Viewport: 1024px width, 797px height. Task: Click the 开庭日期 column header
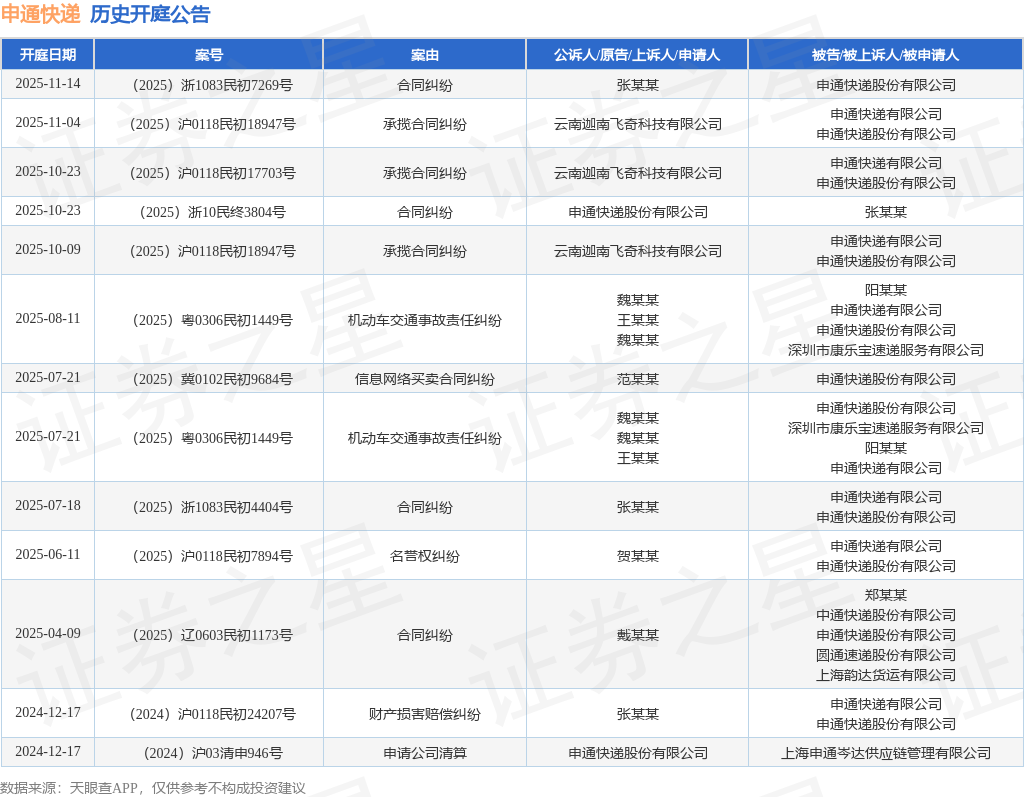click(48, 55)
